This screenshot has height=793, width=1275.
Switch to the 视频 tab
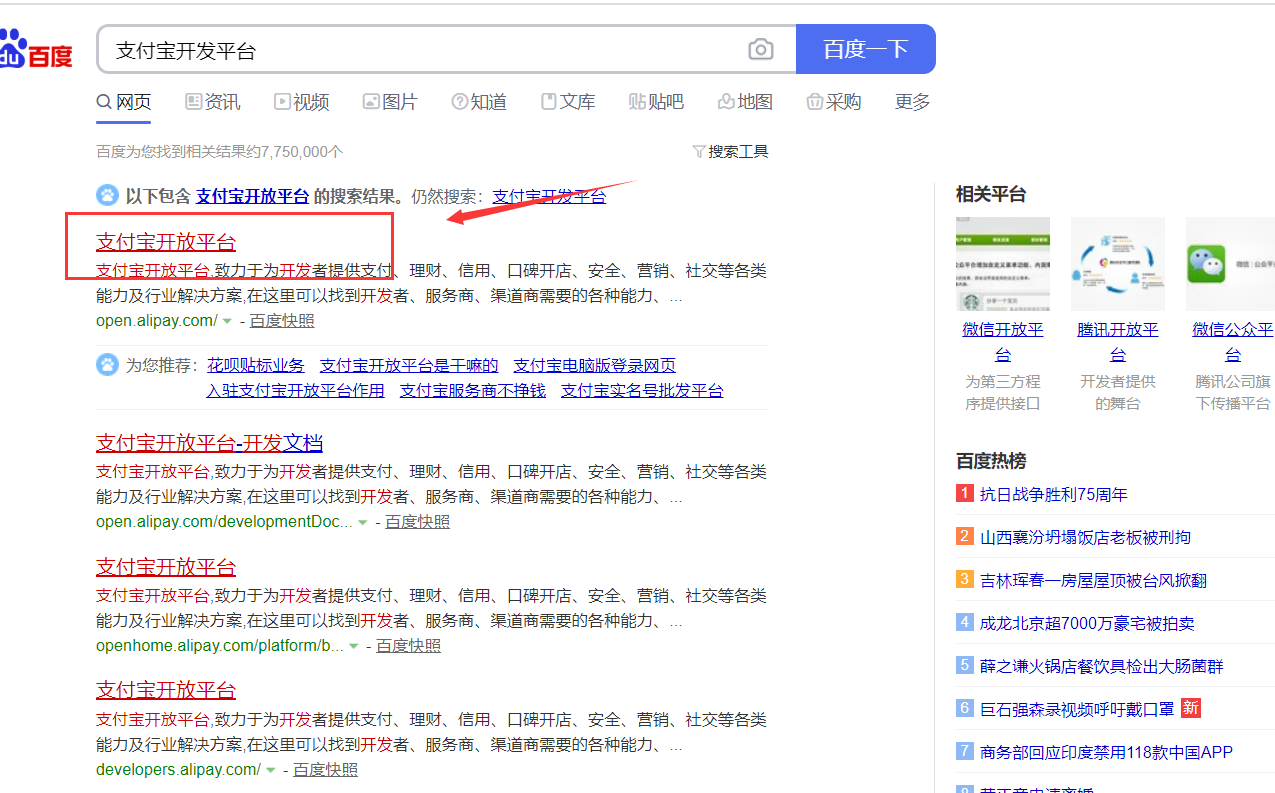[301, 102]
